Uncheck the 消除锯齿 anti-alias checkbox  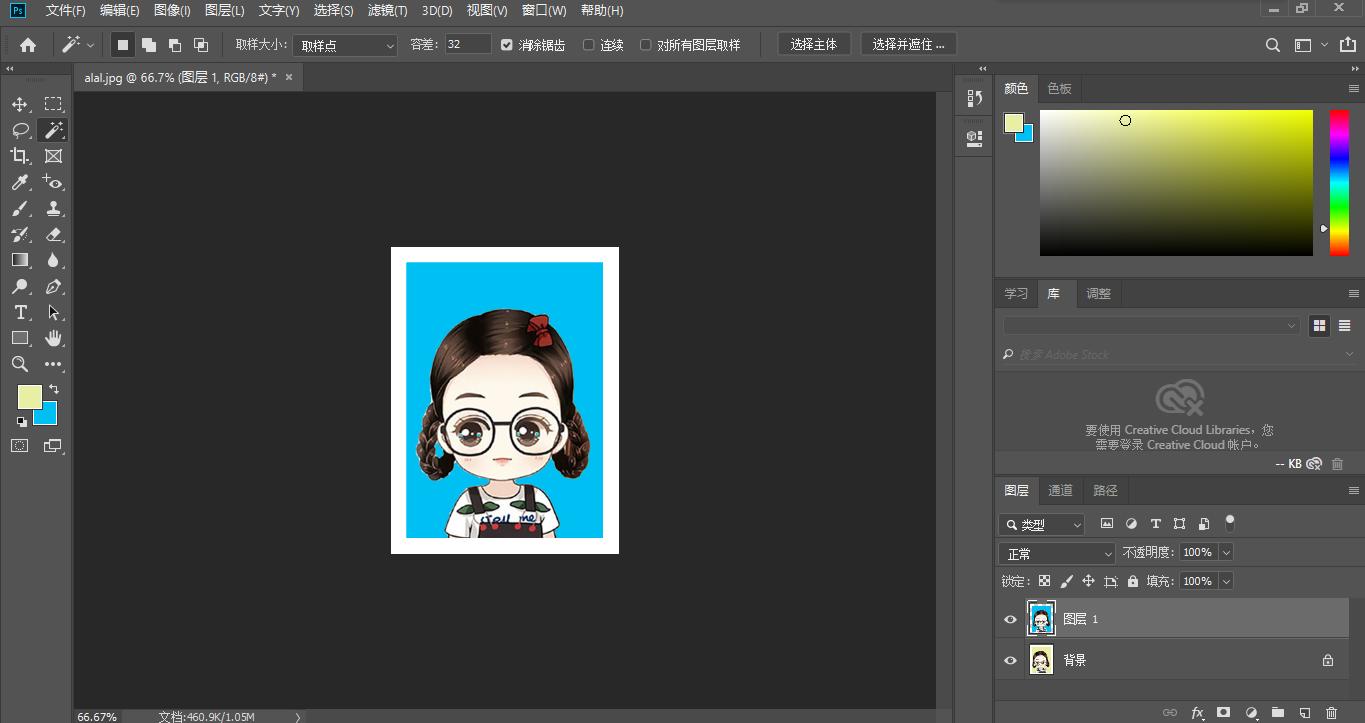pyautogui.click(x=507, y=45)
